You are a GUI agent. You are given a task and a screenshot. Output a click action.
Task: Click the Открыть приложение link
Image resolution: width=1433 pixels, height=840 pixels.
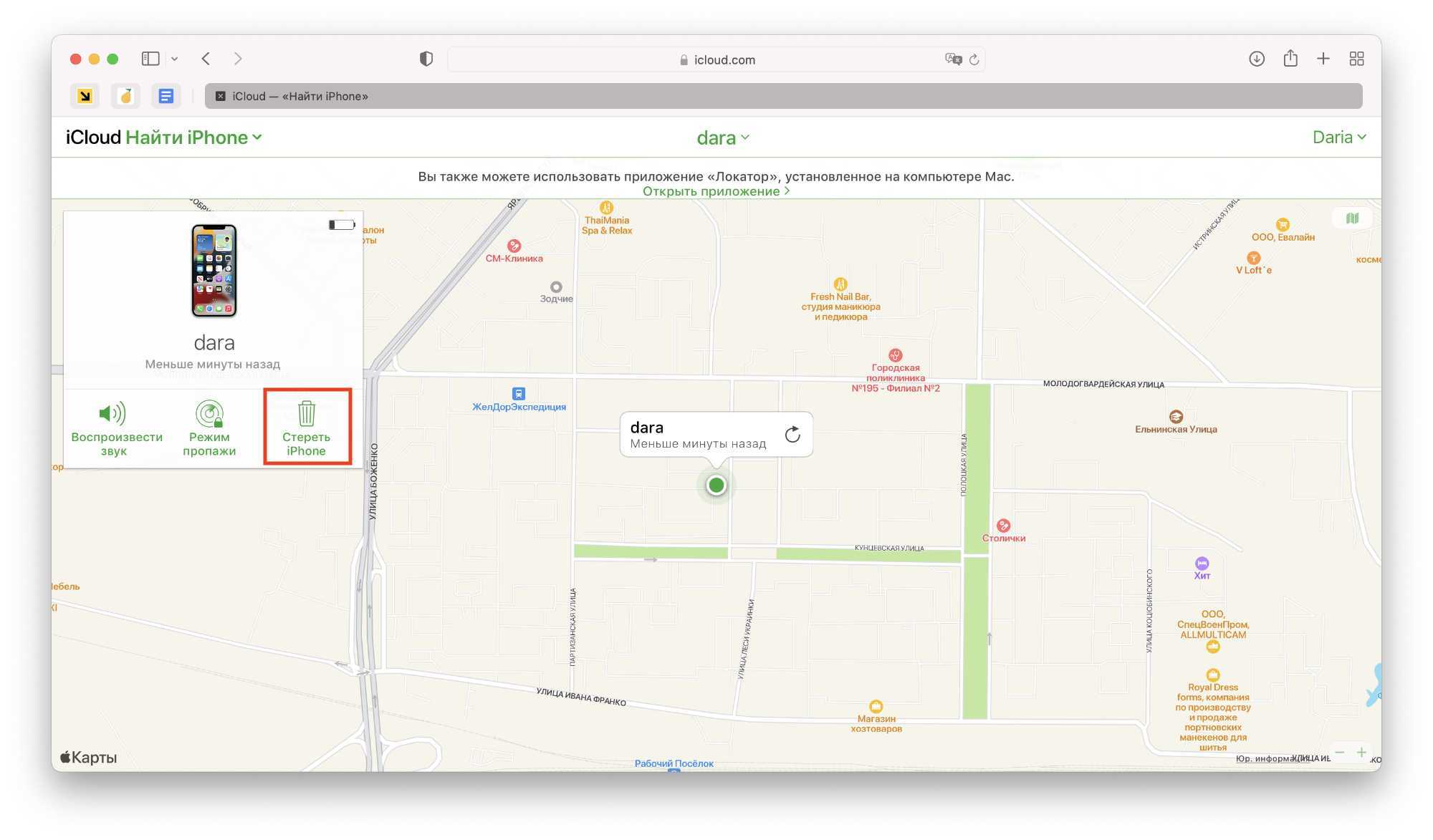(x=715, y=191)
